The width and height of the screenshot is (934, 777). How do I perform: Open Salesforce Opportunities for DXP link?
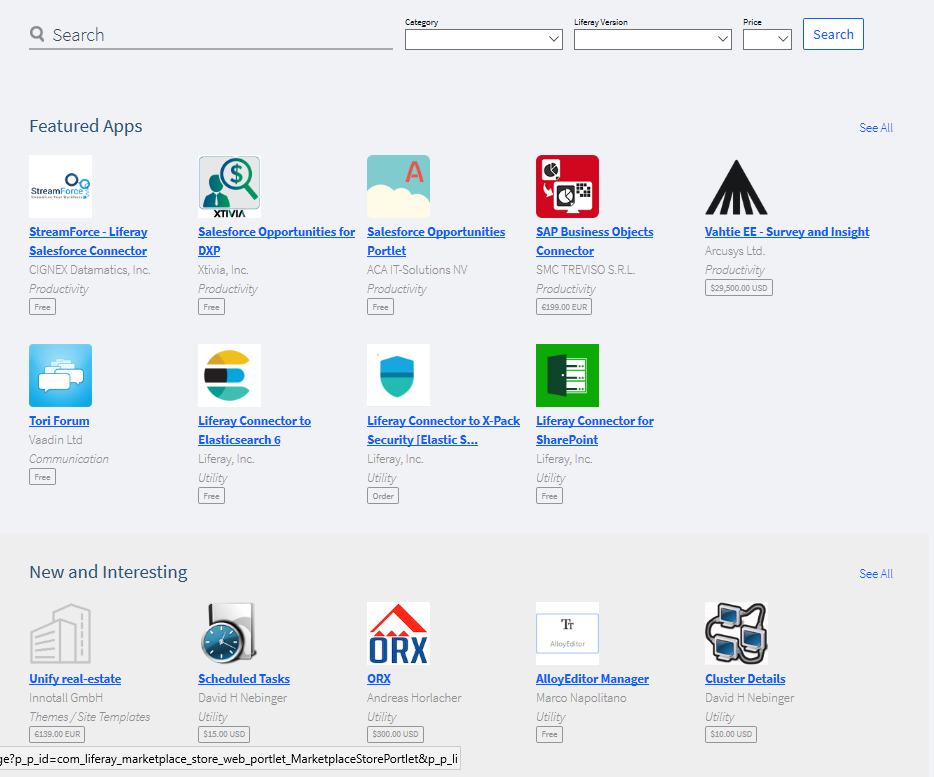276,241
